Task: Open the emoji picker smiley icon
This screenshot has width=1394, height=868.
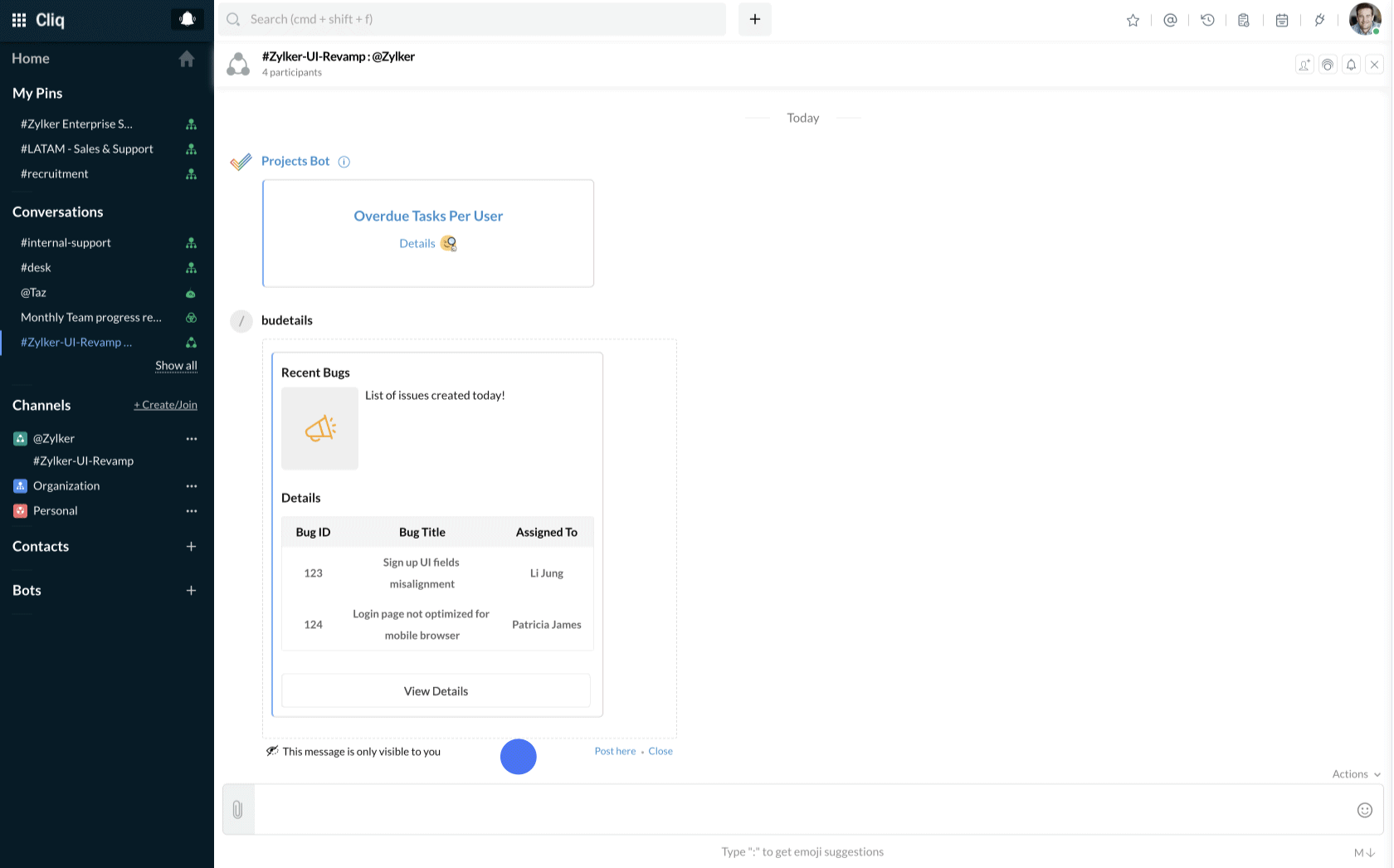Action: (1364, 810)
